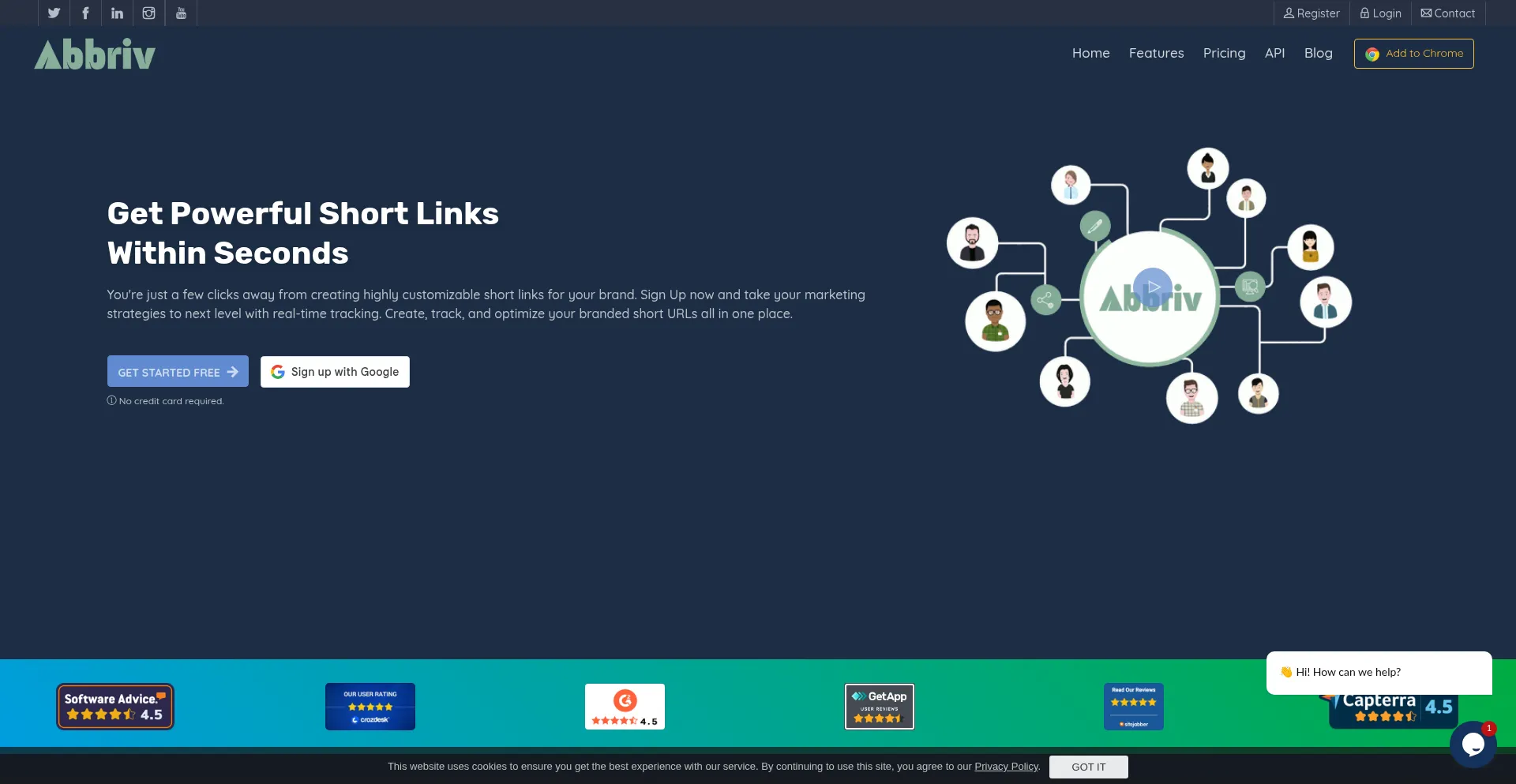Click the G2 4.5 rating badge

click(x=625, y=707)
